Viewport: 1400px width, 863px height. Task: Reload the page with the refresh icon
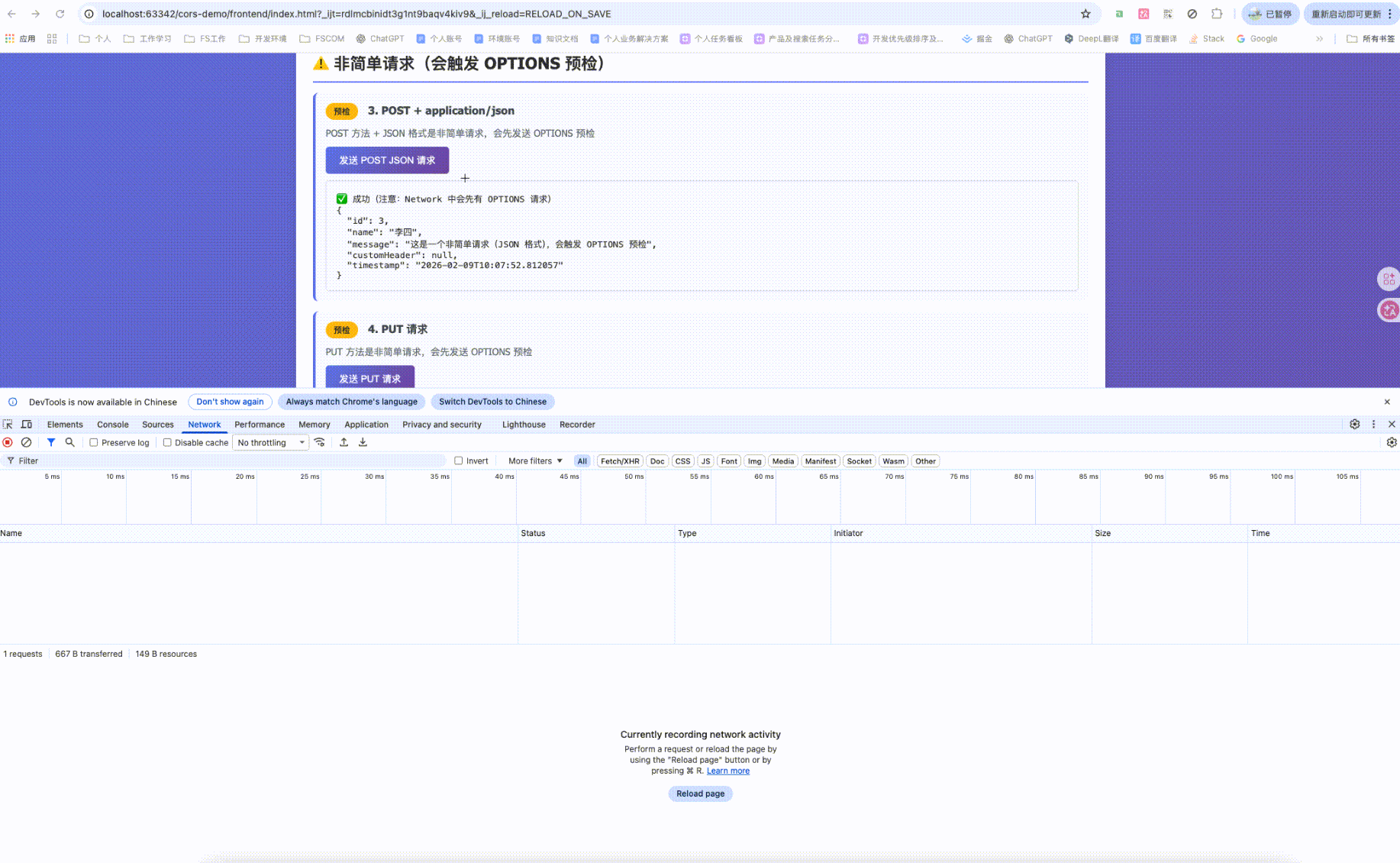point(60,14)
